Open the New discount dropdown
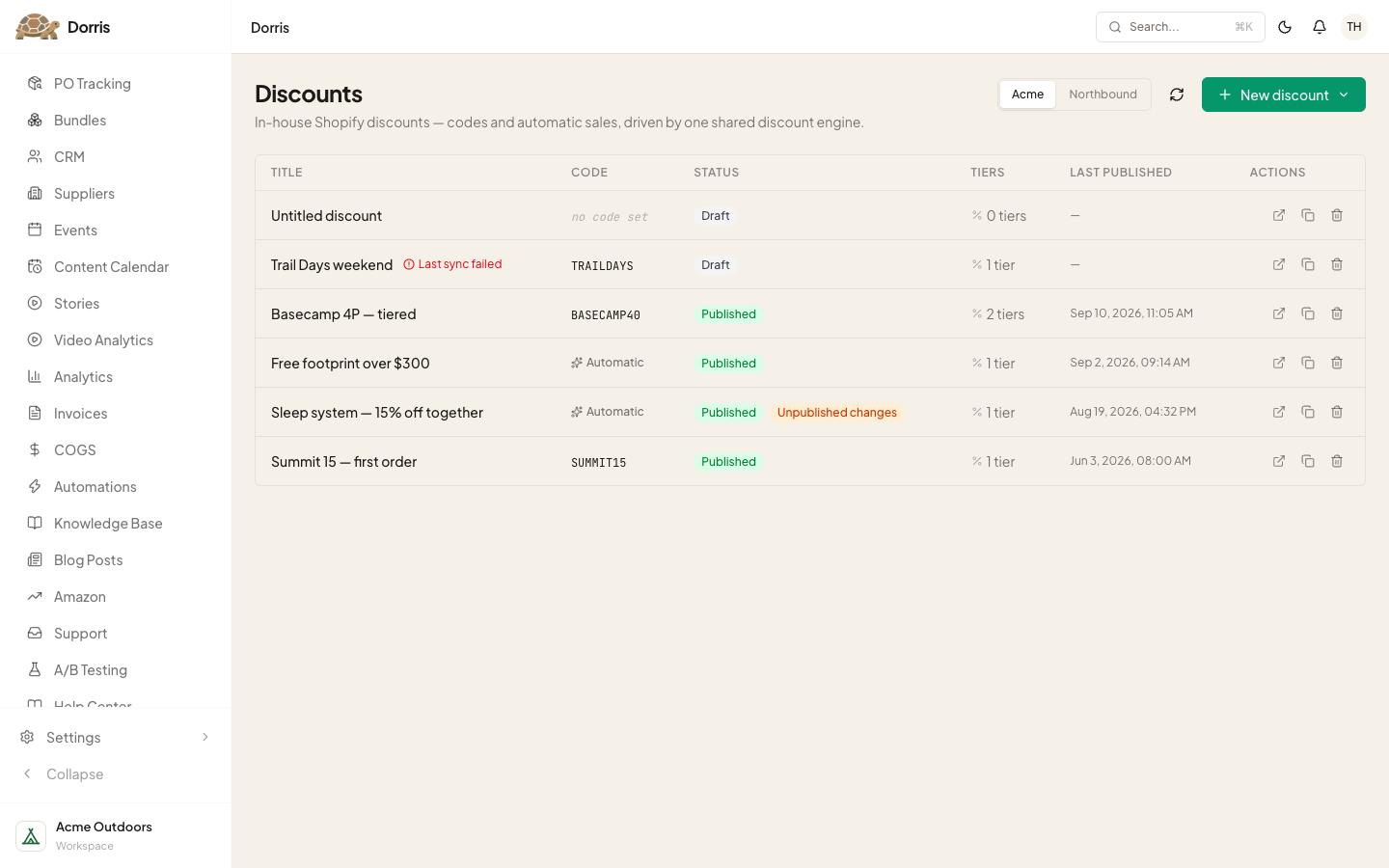 1284,95
